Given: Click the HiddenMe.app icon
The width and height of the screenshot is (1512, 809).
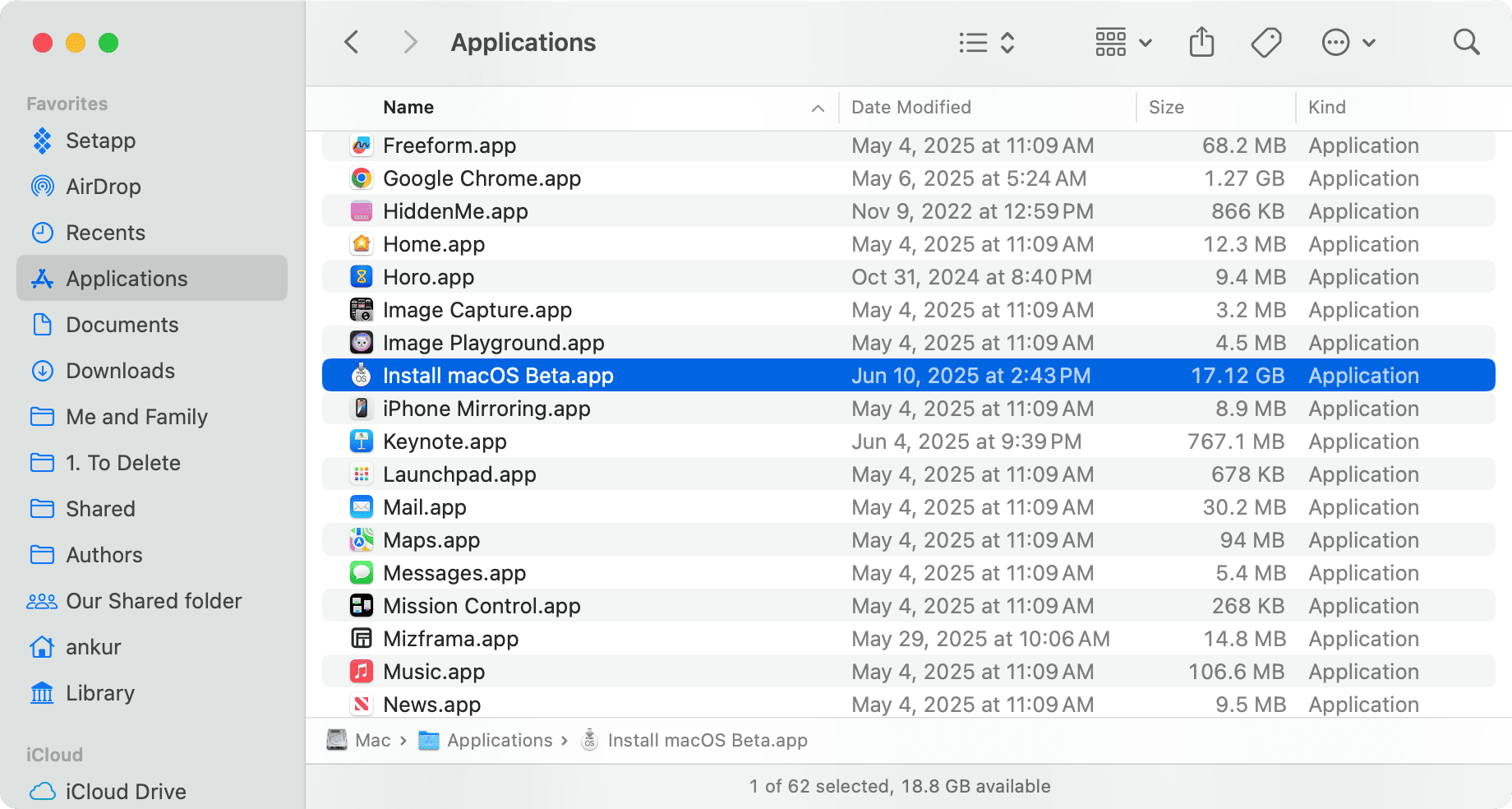Looking at the screenshot, I should [362, 211].
